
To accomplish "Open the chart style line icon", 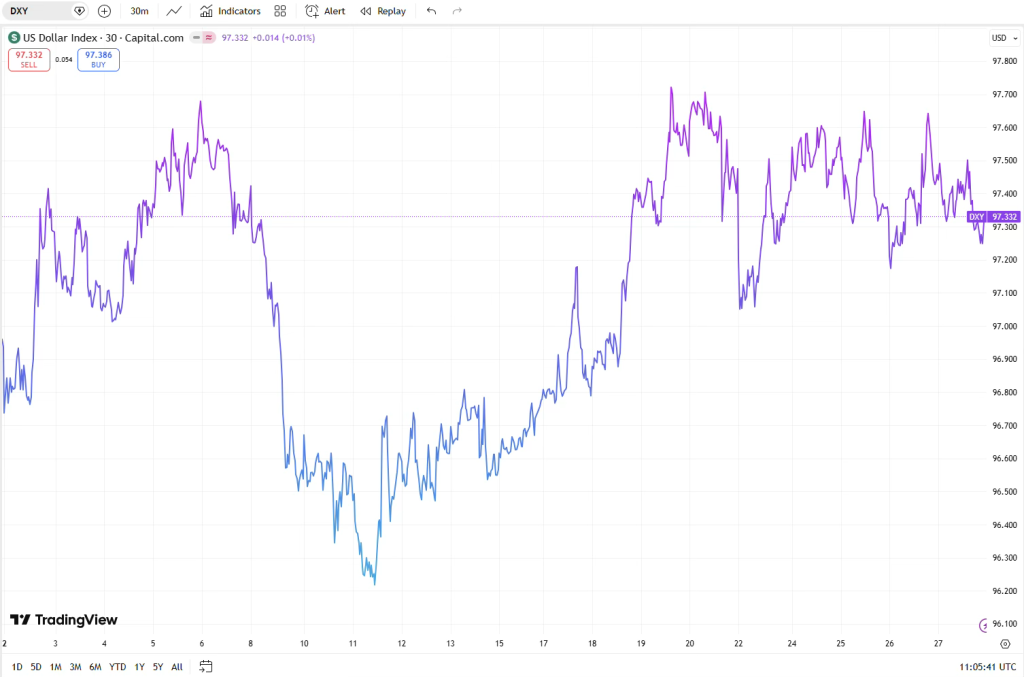I will point(174,11).
